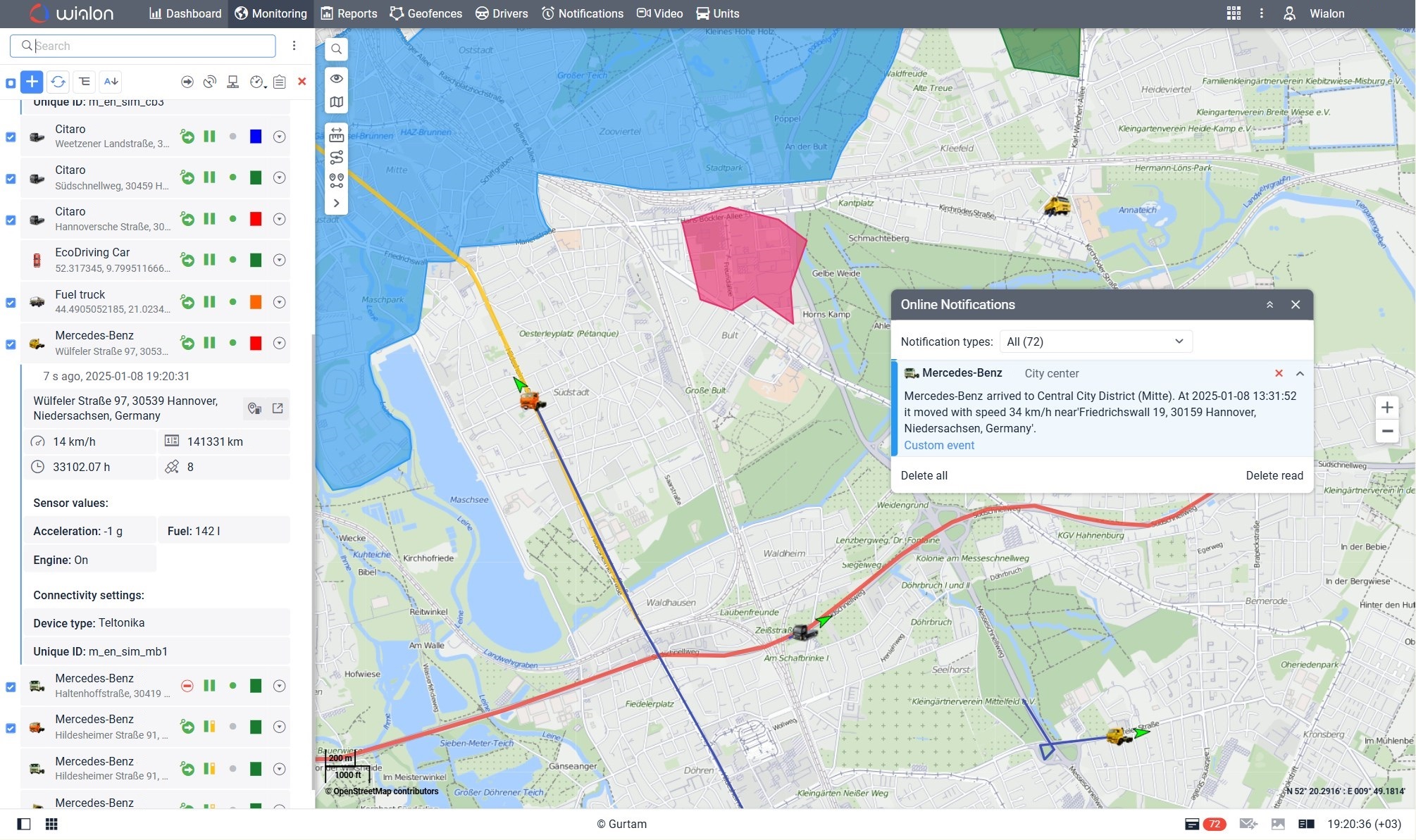Click the Monitoring navigation tab
Screen dimensions: 1416x840
point(270,13)
